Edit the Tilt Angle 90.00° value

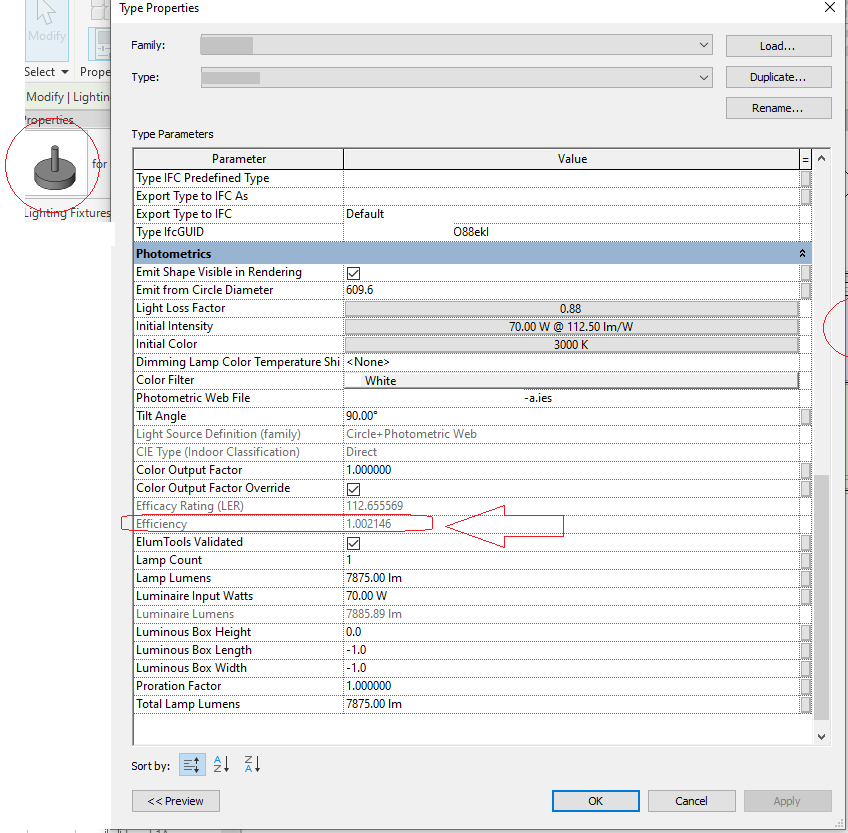click(x=571, y=416)
